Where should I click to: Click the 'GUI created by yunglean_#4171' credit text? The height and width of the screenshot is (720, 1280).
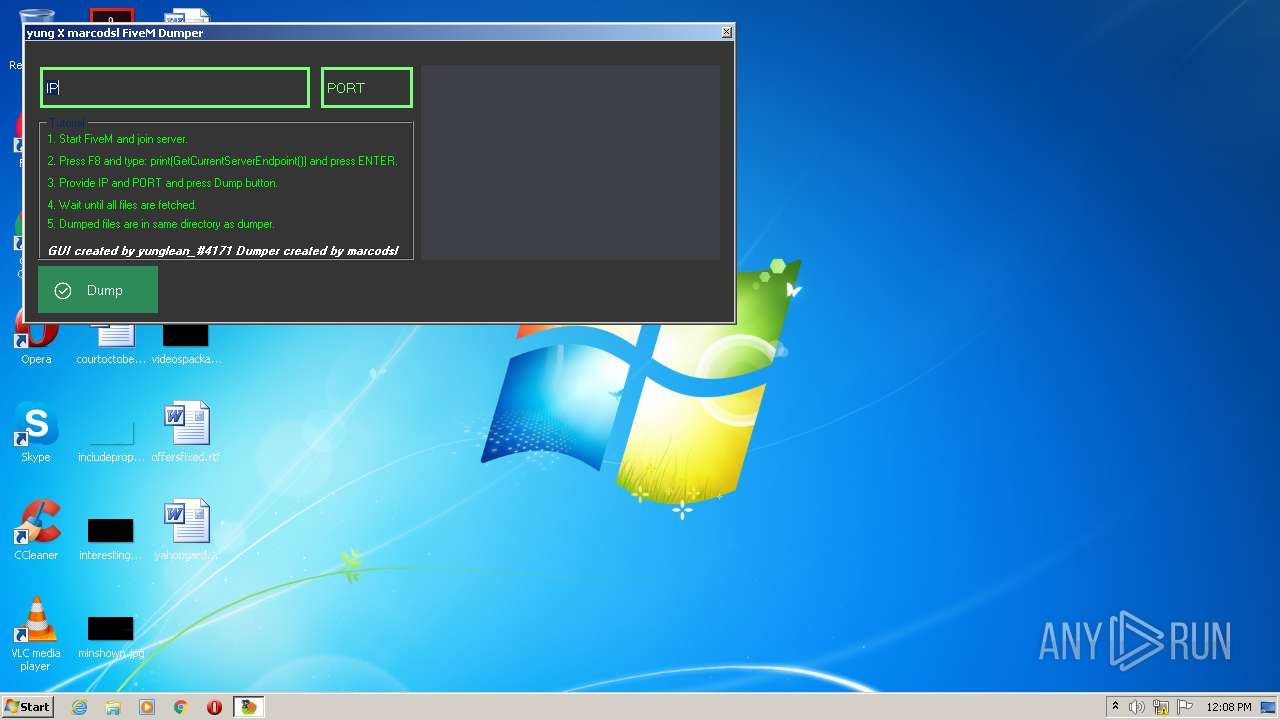coord(140,250)
